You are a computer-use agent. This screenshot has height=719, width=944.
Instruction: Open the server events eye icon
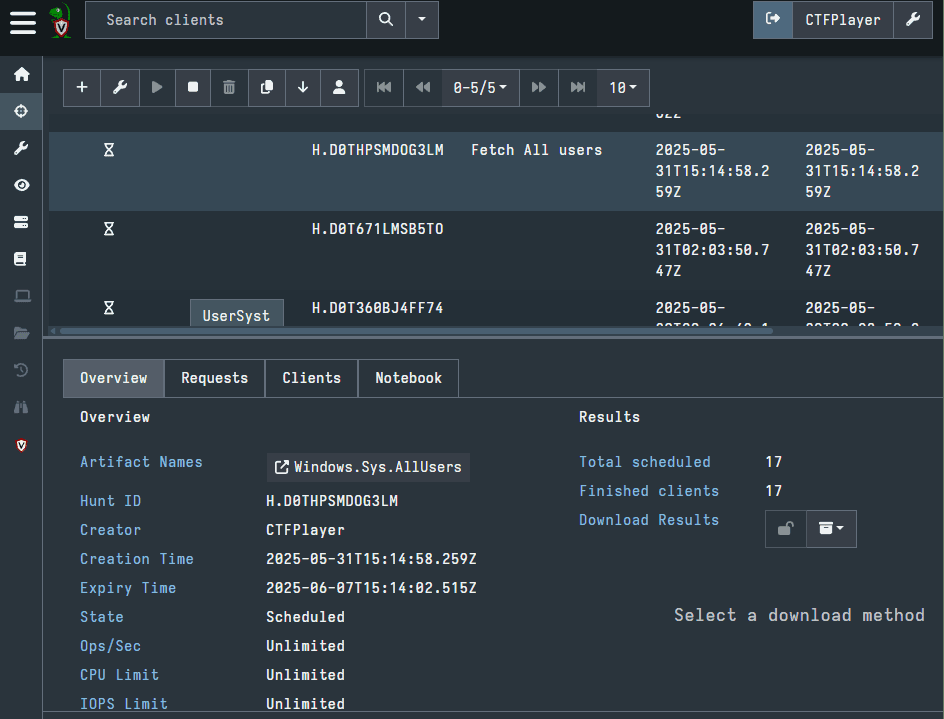(21, 185)
